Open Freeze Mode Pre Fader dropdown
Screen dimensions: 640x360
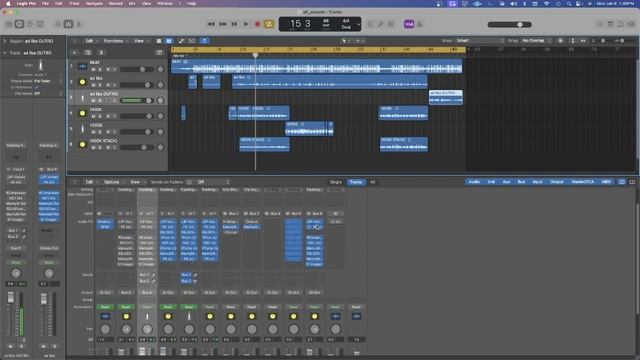[x=48, y=81]
